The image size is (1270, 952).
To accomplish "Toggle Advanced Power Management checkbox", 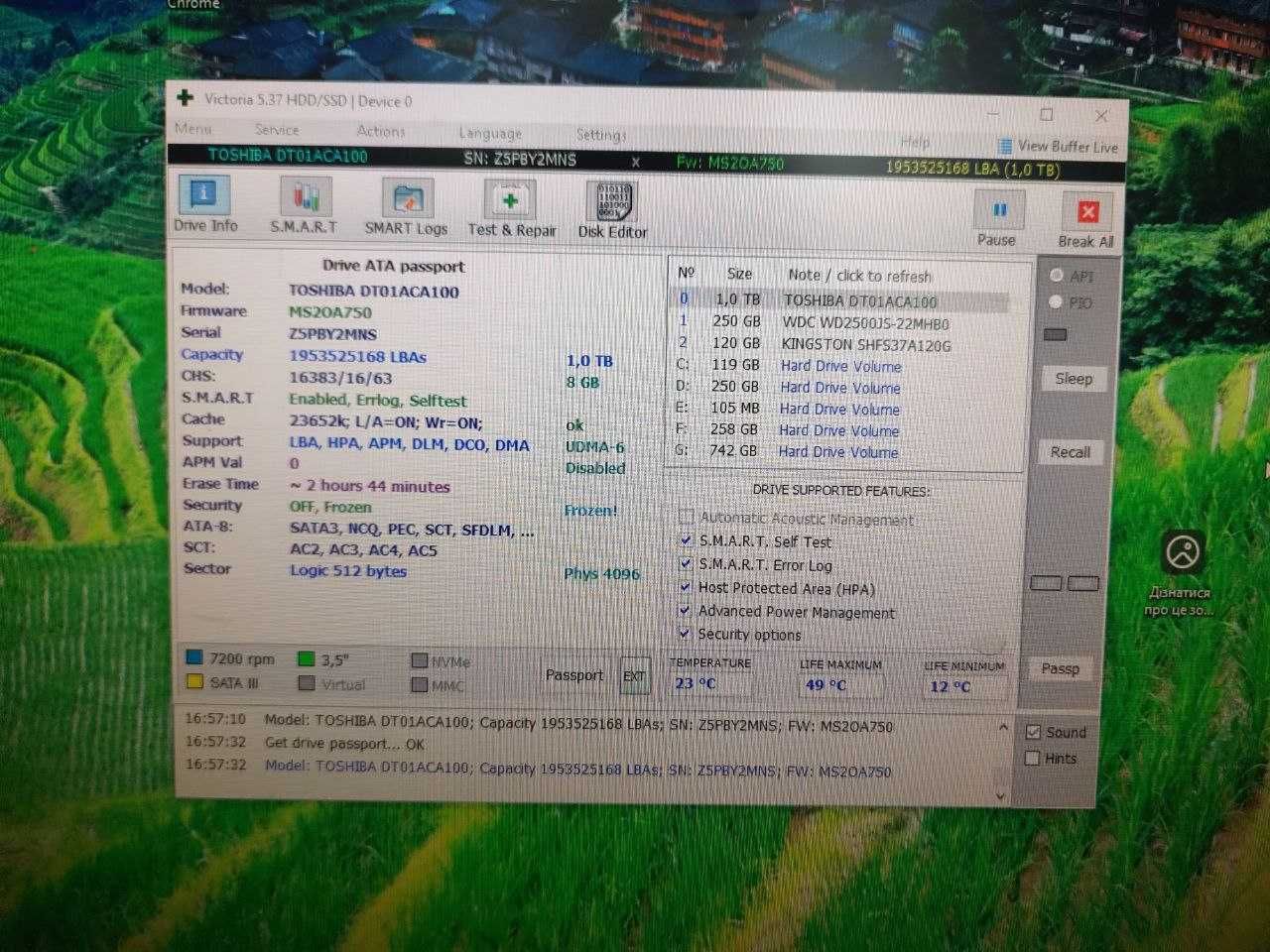I will click(x=685, y=610).
